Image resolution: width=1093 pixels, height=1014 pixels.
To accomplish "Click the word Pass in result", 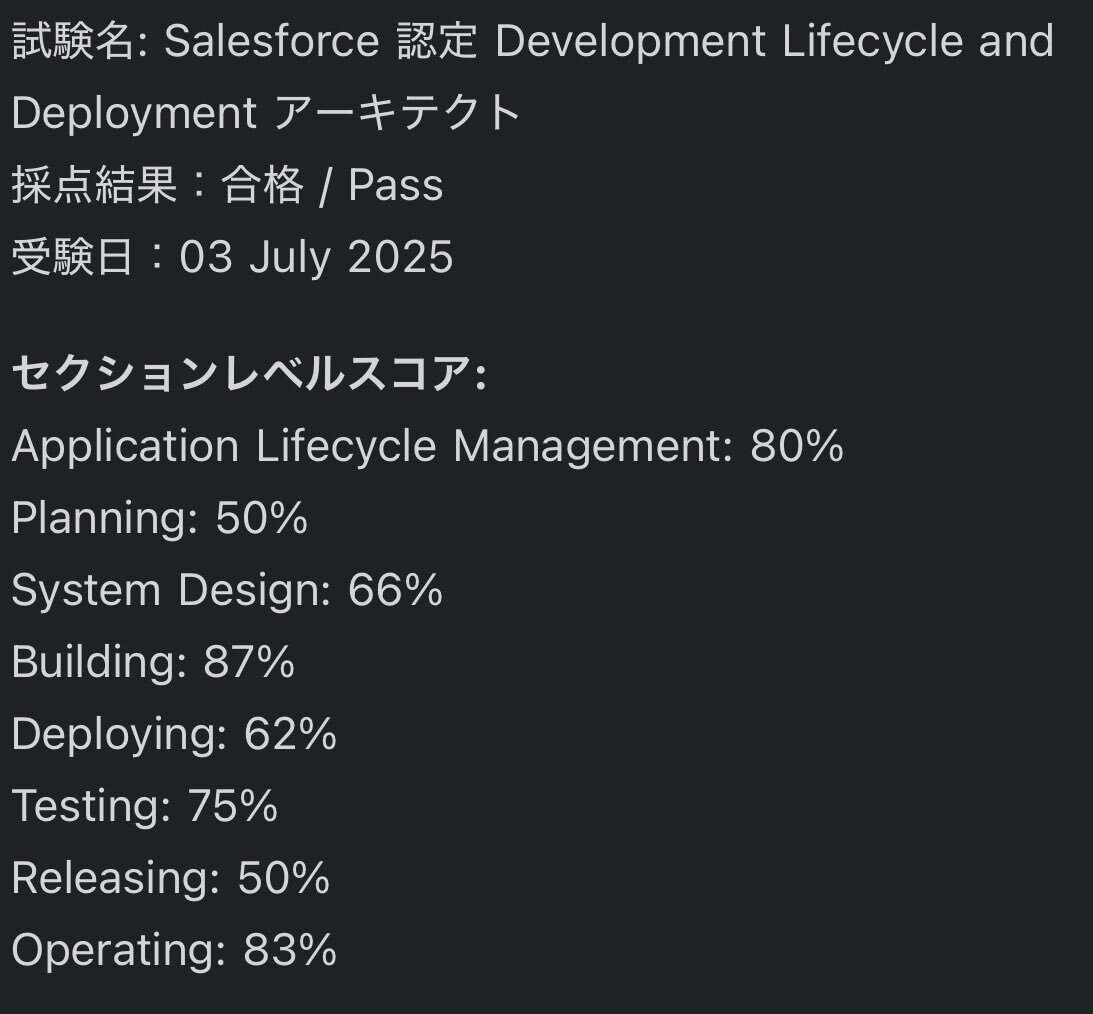I will click(x=395, y=185).
